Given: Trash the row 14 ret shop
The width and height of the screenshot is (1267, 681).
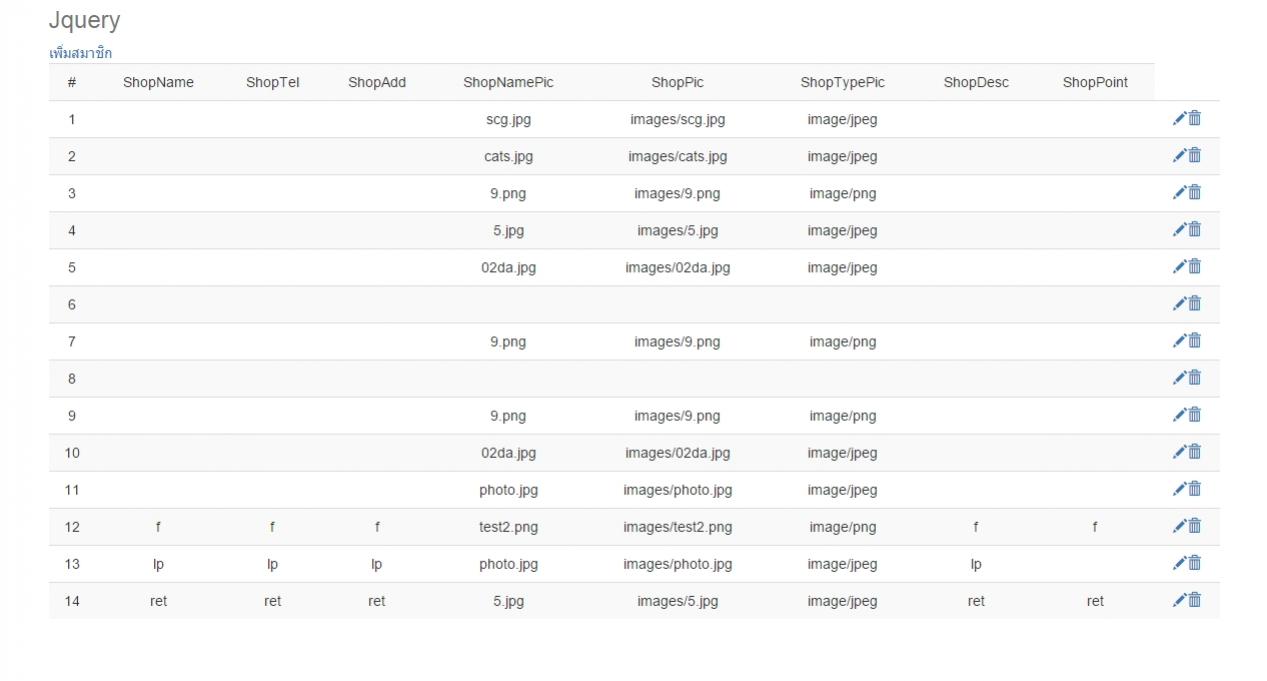Looking at the screenshot, I should 1195,600.
